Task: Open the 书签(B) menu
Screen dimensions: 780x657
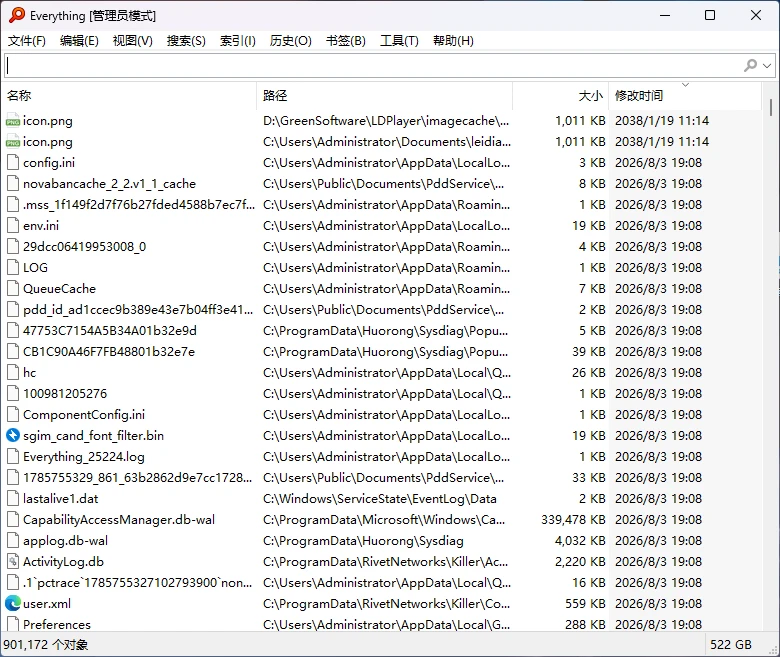Action: (346, 41)
